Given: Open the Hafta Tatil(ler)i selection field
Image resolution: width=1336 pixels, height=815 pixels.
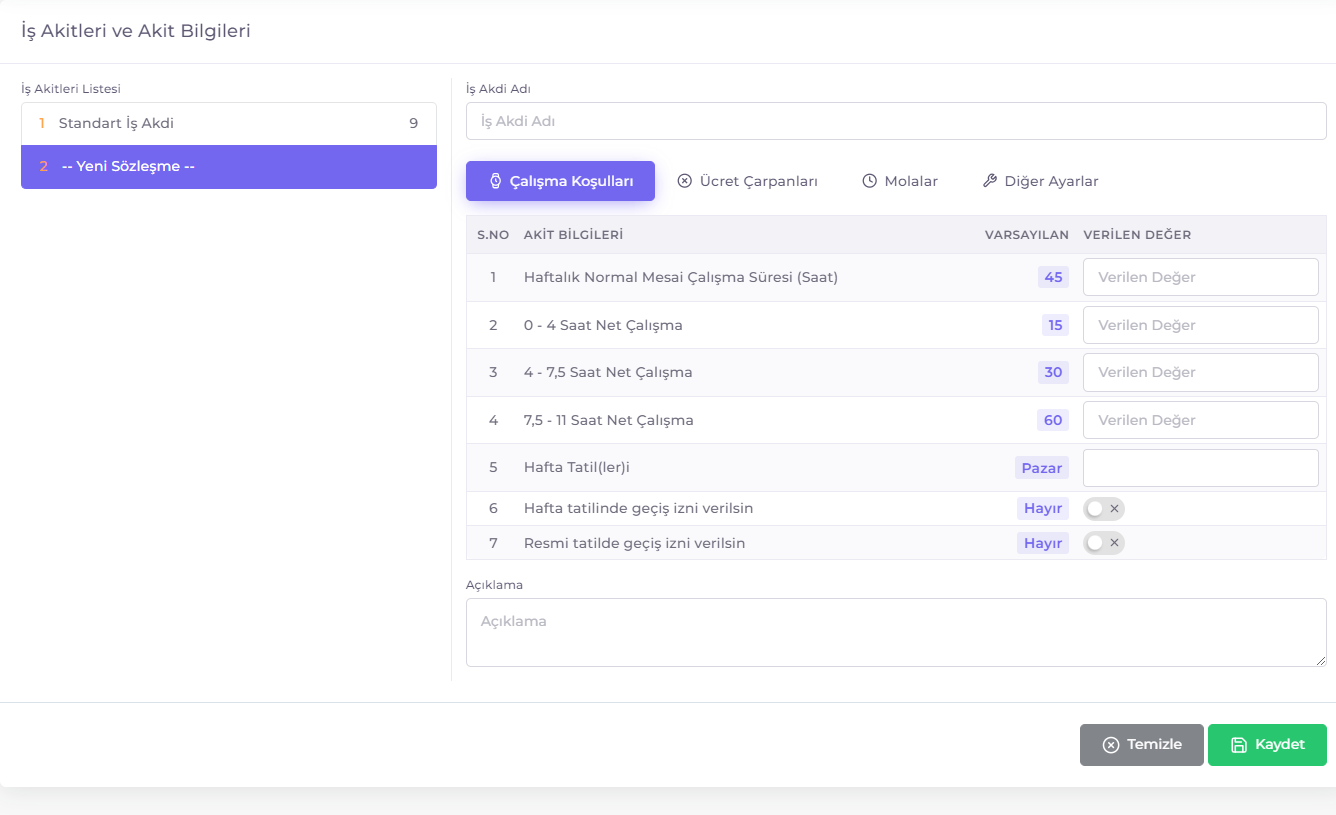Looking at the screenshot, I should pyautogui.click(x=1201, y=468).
